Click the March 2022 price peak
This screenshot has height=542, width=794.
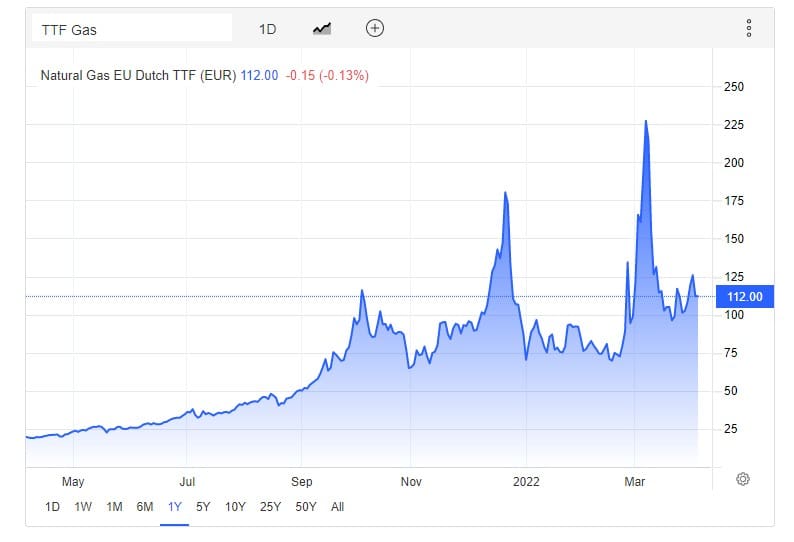[646, 121]
